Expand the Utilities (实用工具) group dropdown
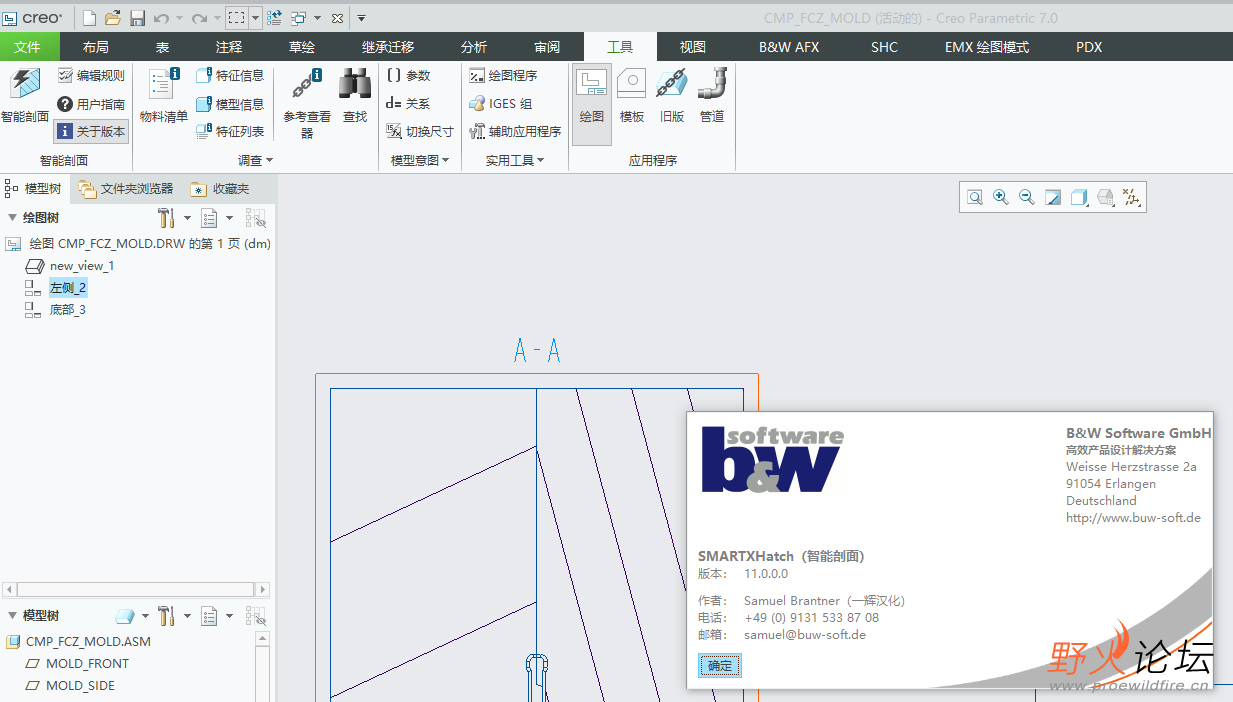Viewport: 1233px width, 702px height. click(515, 160)
